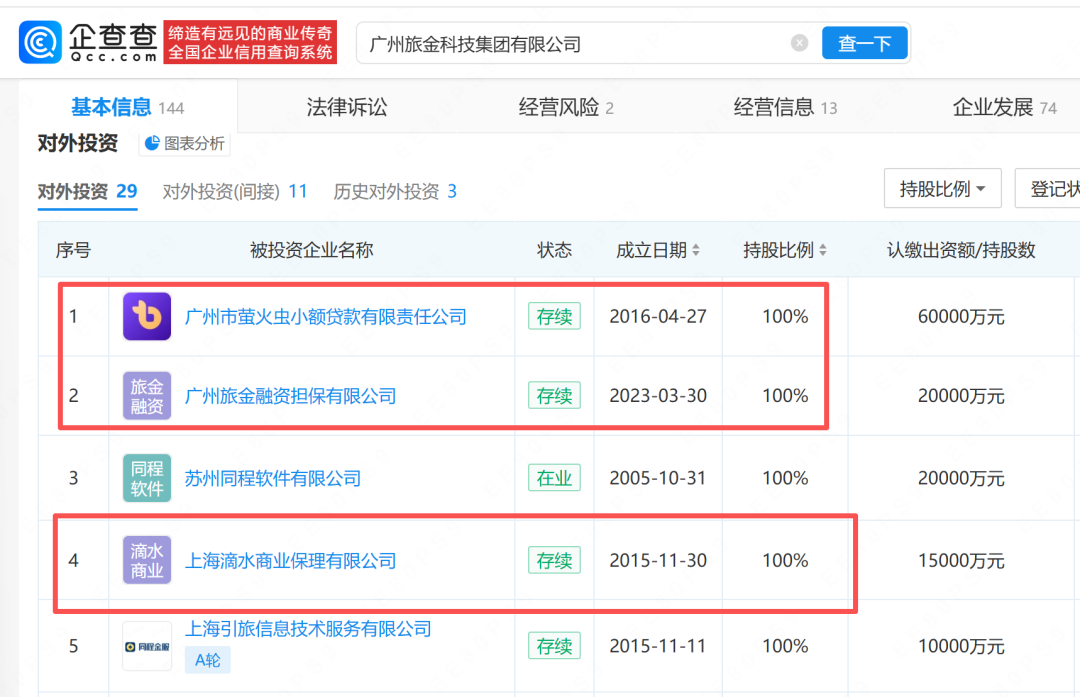Open the 经营信息 tab
This screenshot has height=697, width=1080.
pyautogui.click(x=785, y=107)
